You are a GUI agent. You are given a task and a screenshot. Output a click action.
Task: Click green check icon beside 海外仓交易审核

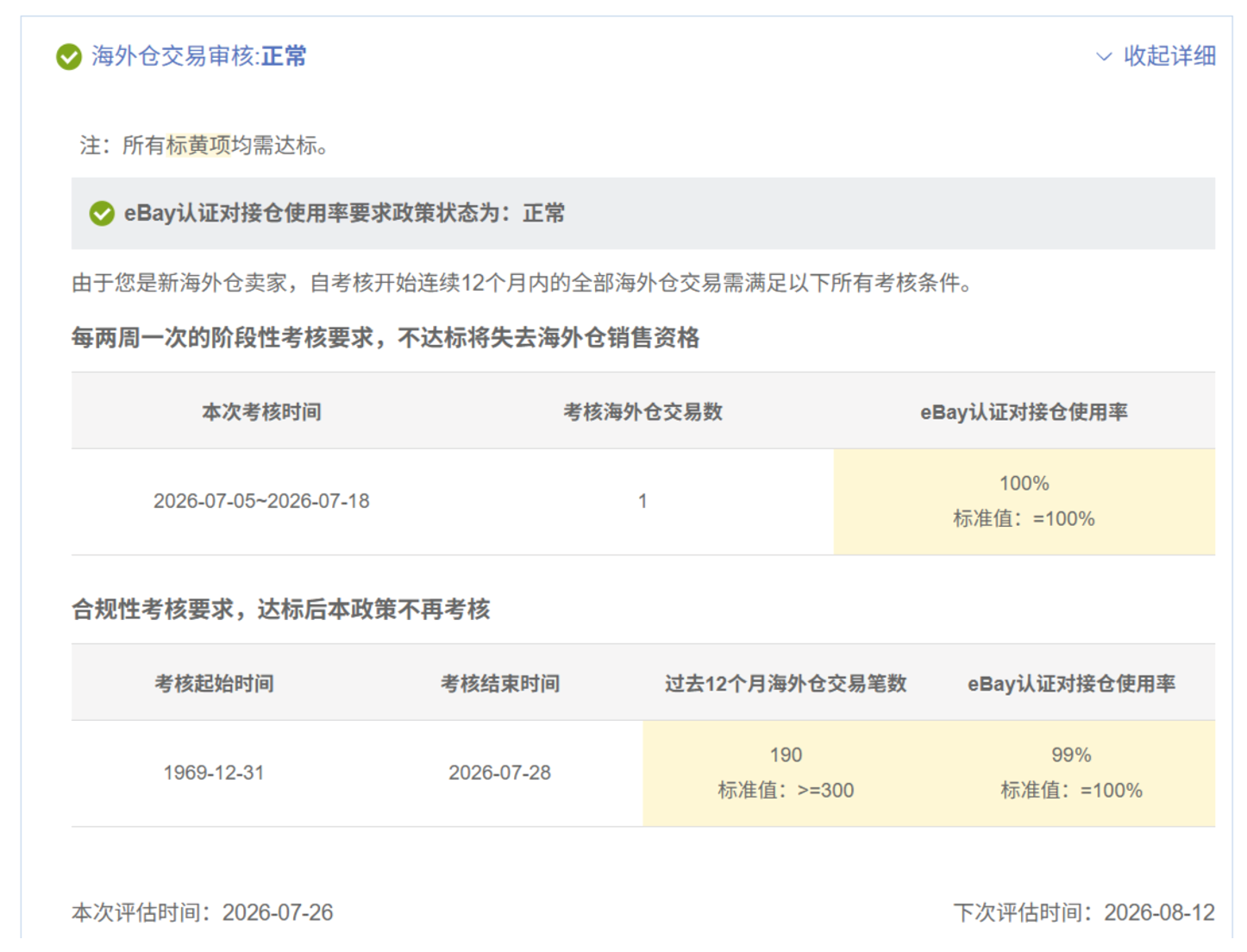[x=69, y=57]
